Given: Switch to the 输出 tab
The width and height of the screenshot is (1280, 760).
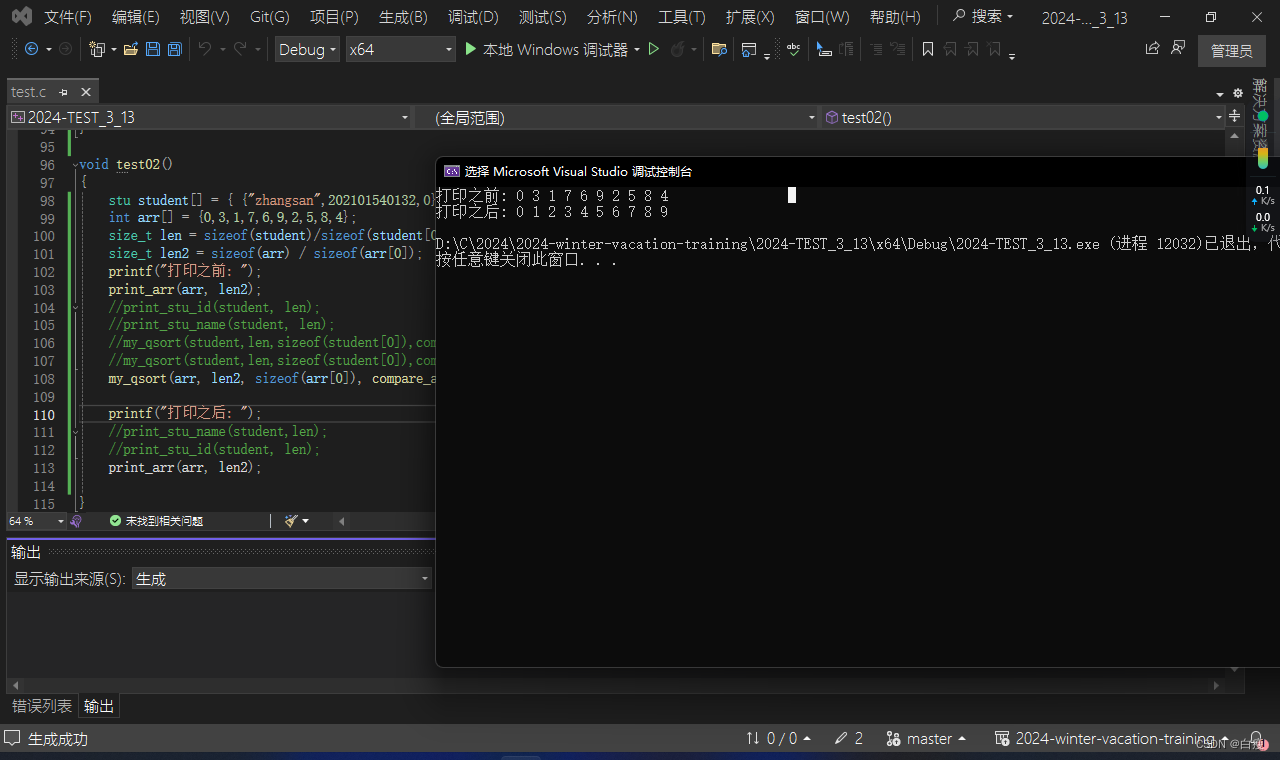Looking at the screenshot, I should [x=99, y=706].
